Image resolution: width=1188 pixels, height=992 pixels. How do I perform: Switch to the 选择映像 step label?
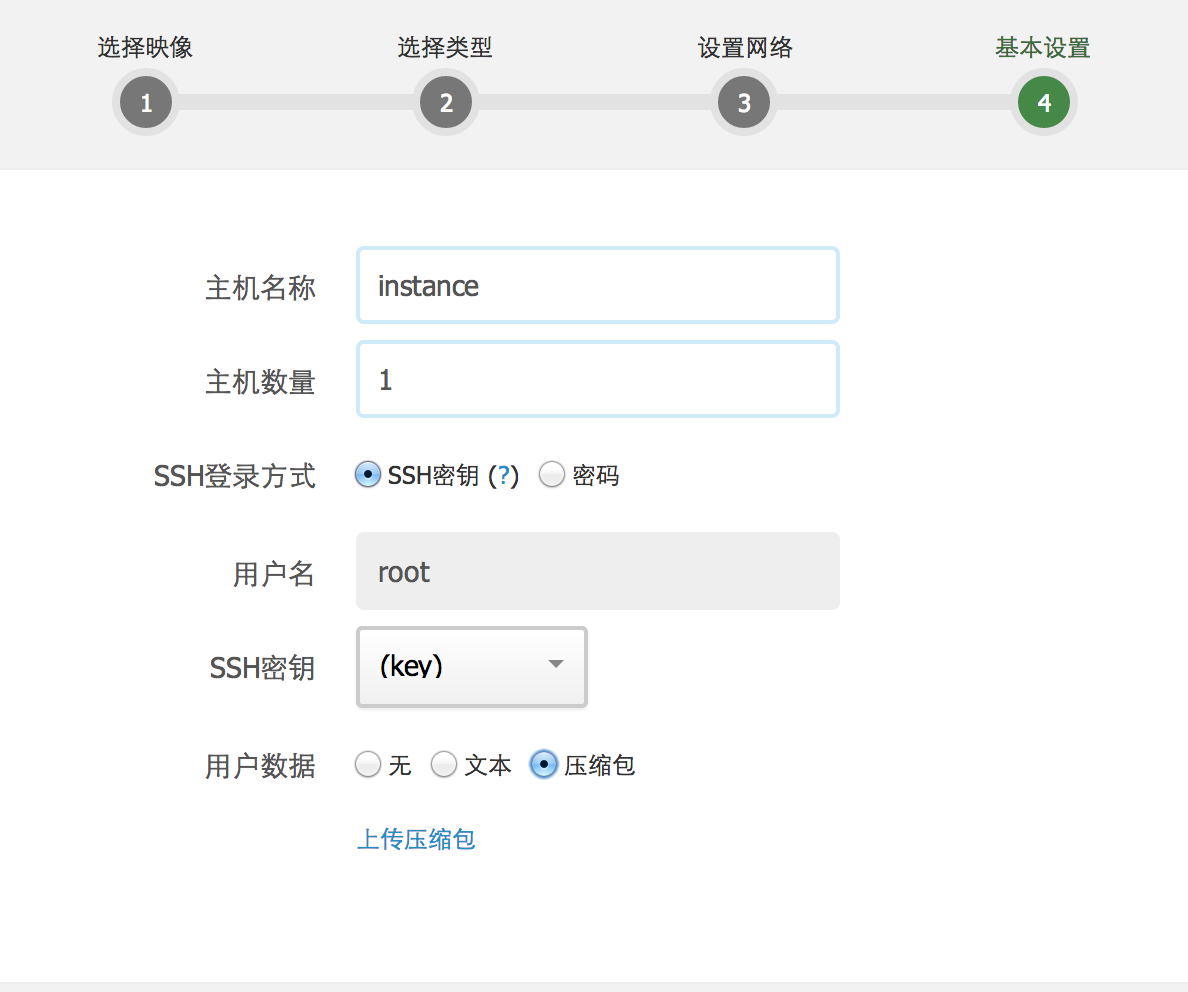click(146, 47)
